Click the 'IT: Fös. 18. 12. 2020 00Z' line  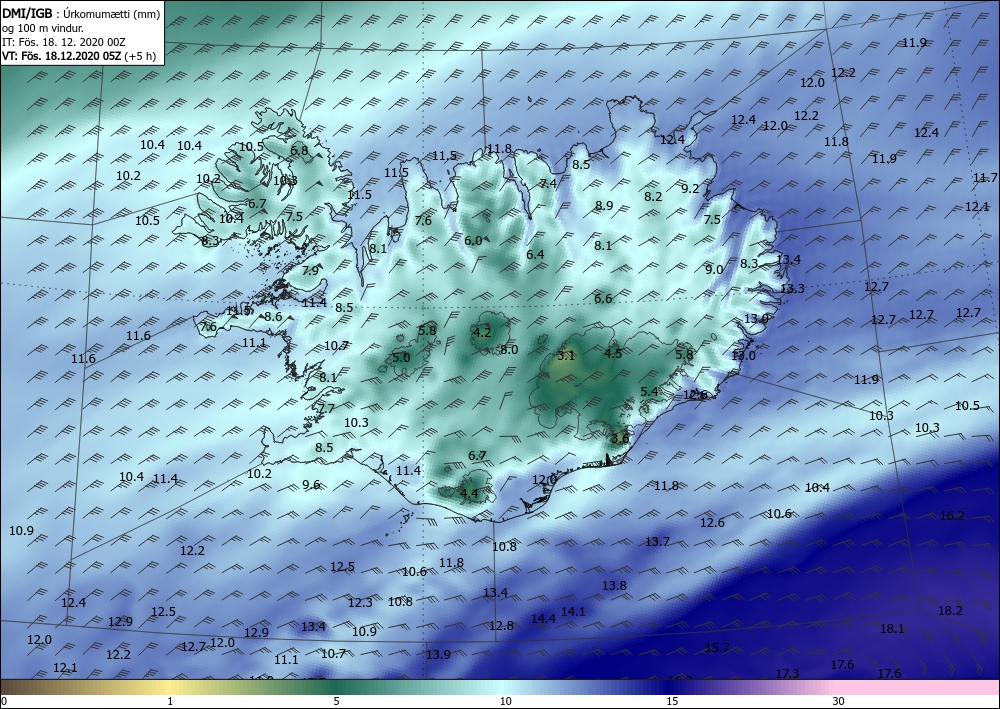[63, 41]
